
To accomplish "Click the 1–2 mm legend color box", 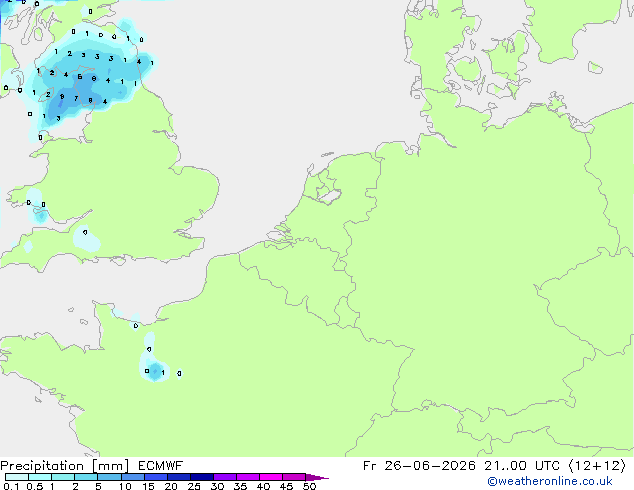I will 63,477.
